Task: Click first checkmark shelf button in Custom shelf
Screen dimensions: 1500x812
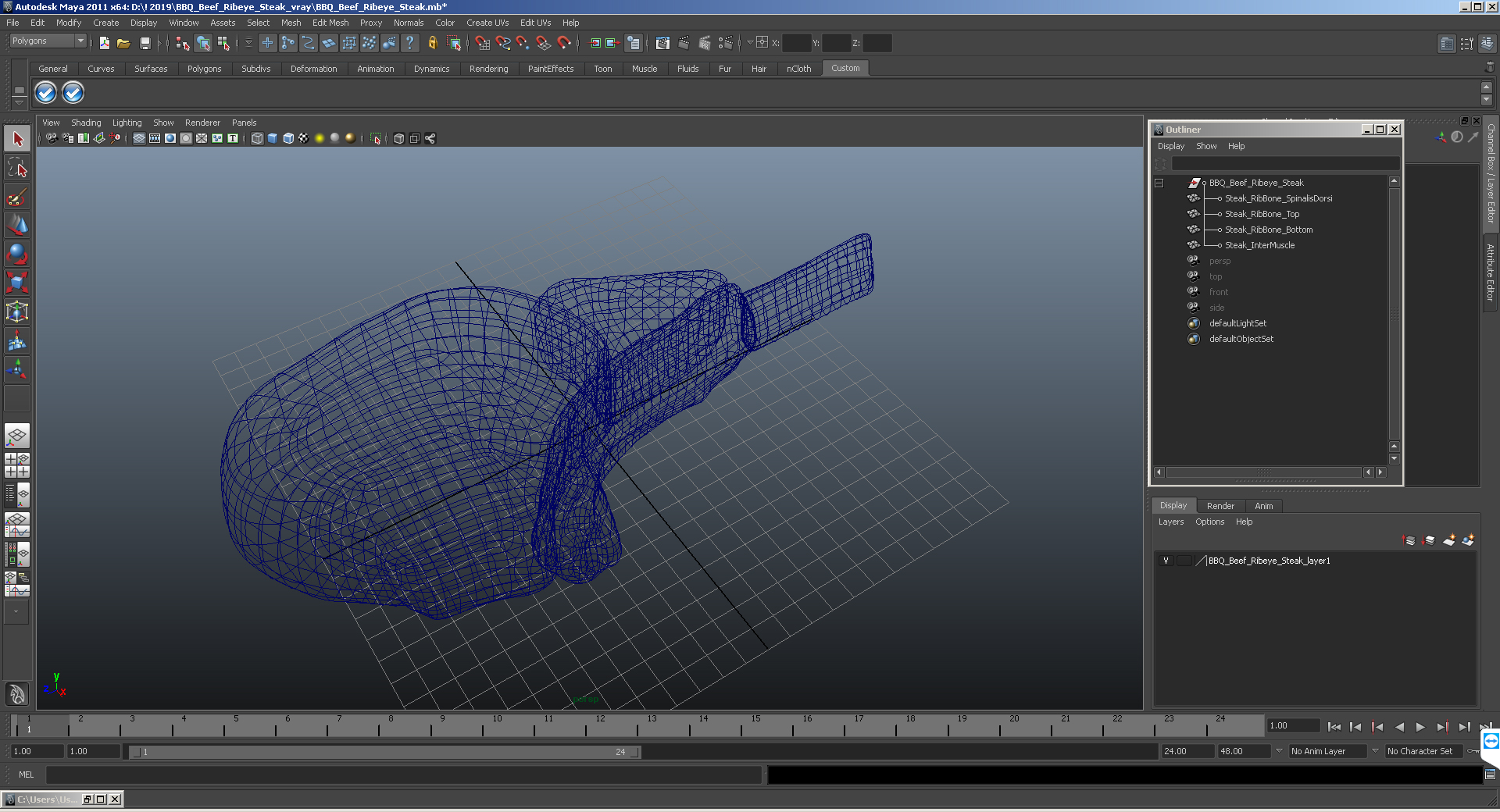Action: [x=46, y=93]
